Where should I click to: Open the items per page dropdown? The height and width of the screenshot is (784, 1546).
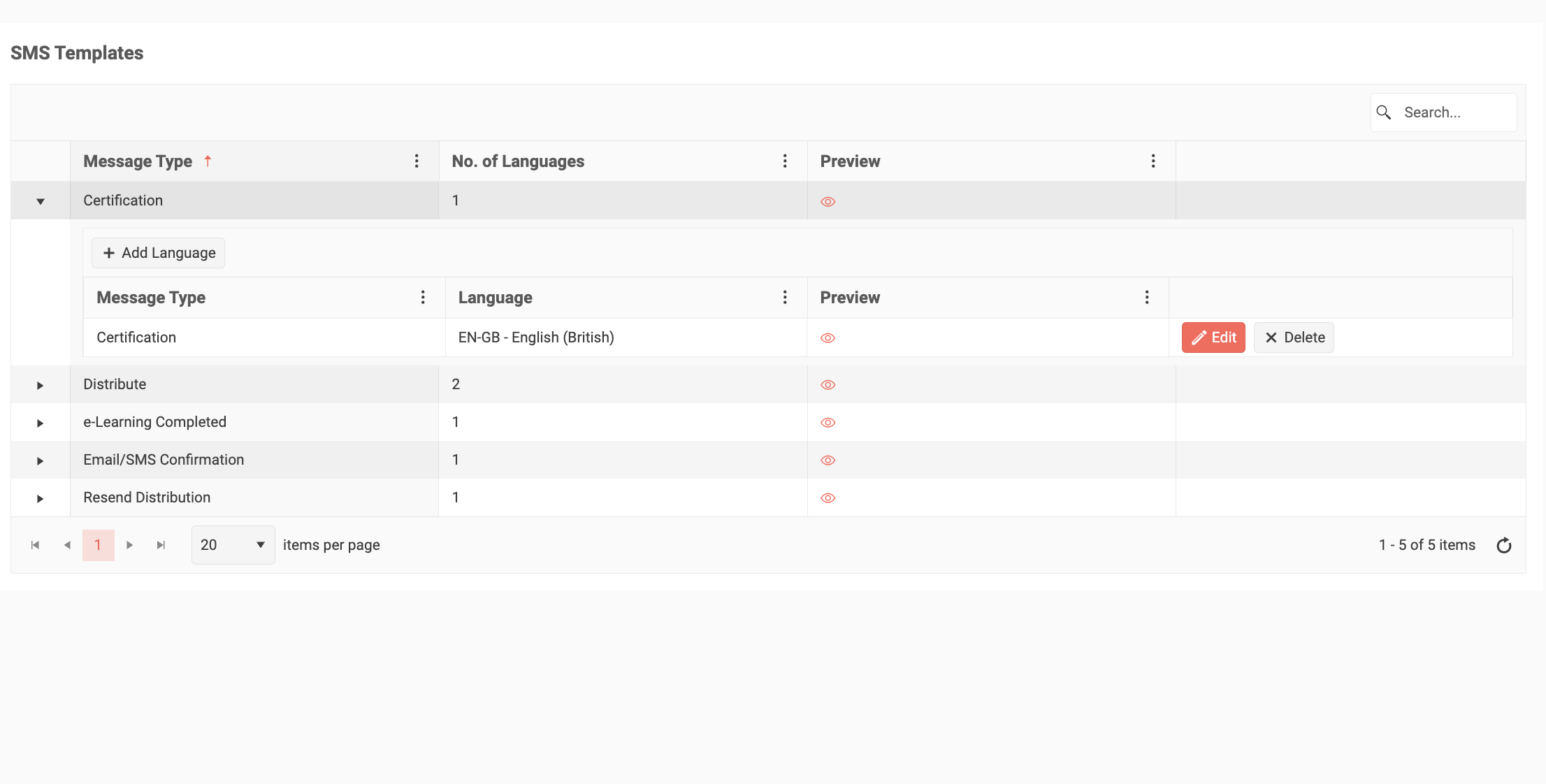233,545
